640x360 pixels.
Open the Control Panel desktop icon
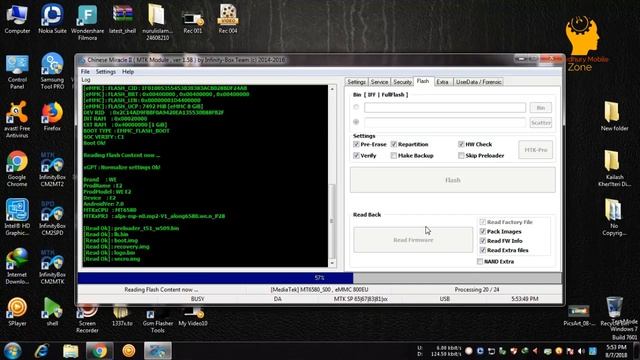coord(17,71)
